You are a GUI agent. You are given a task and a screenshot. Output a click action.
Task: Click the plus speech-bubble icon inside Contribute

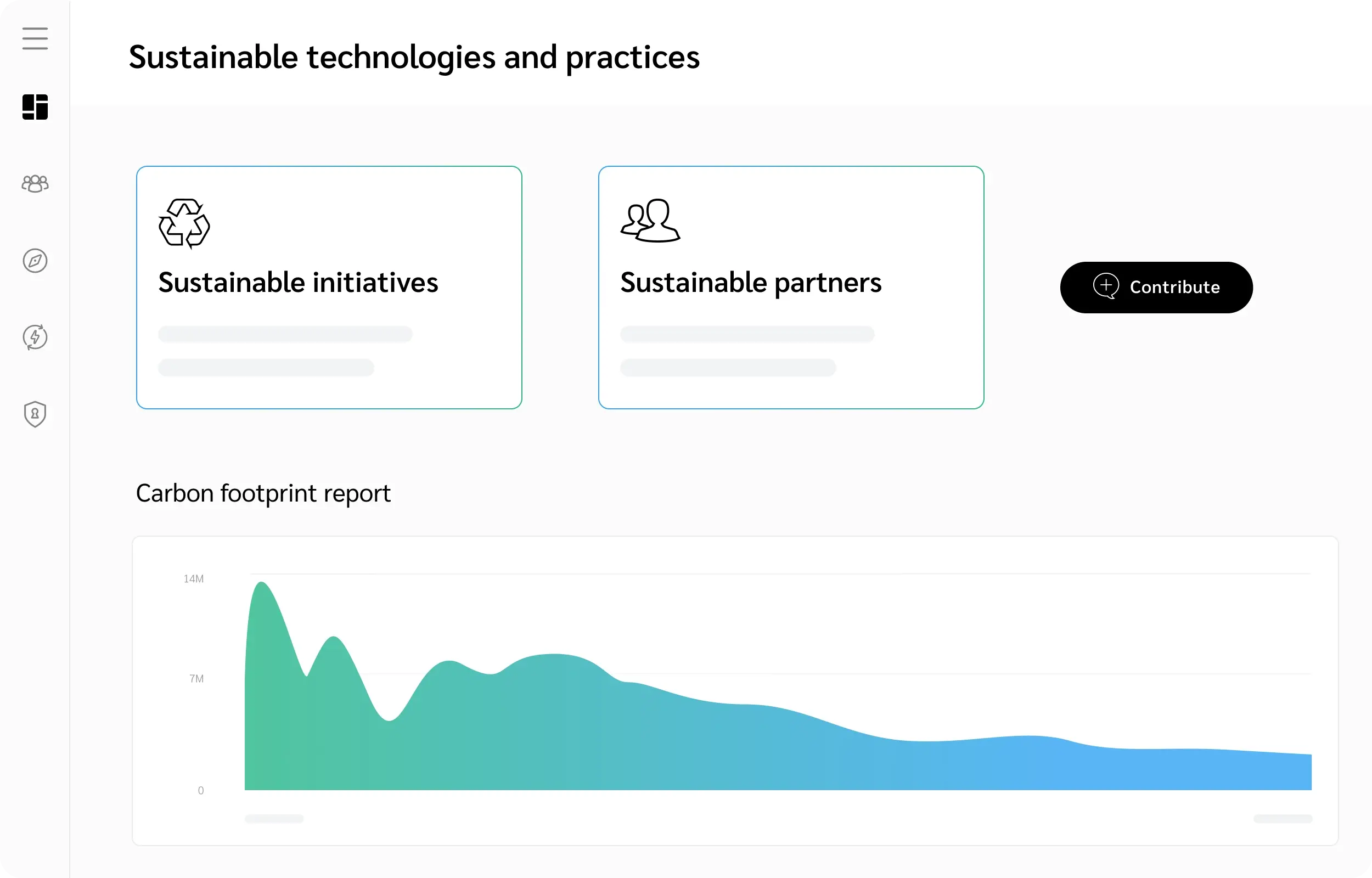point(1106,287)
